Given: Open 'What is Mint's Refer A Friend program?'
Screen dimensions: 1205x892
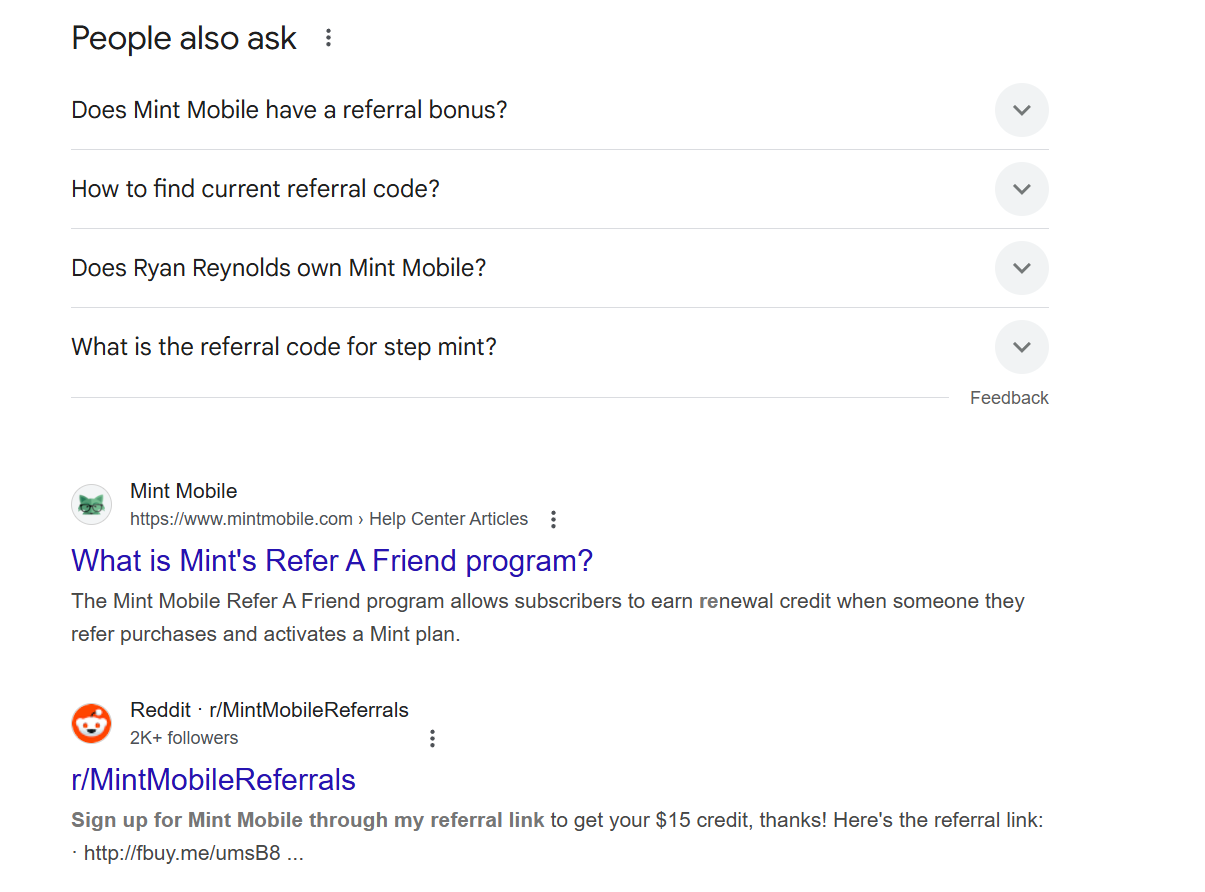Looking at the screenshot, I should [332, 560].
